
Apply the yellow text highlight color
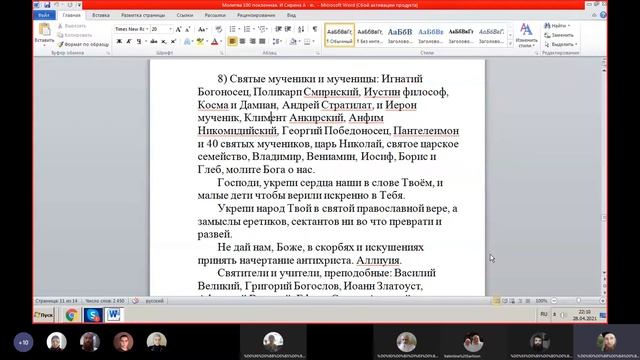pyautogui.click(x=200, y=41)
